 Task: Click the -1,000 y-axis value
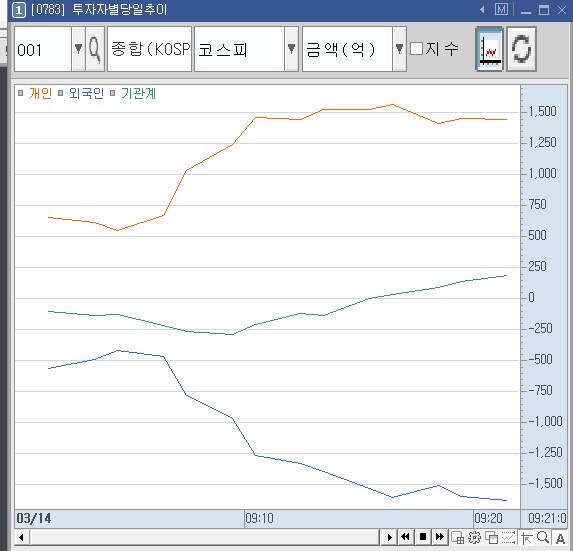point(546,421)
